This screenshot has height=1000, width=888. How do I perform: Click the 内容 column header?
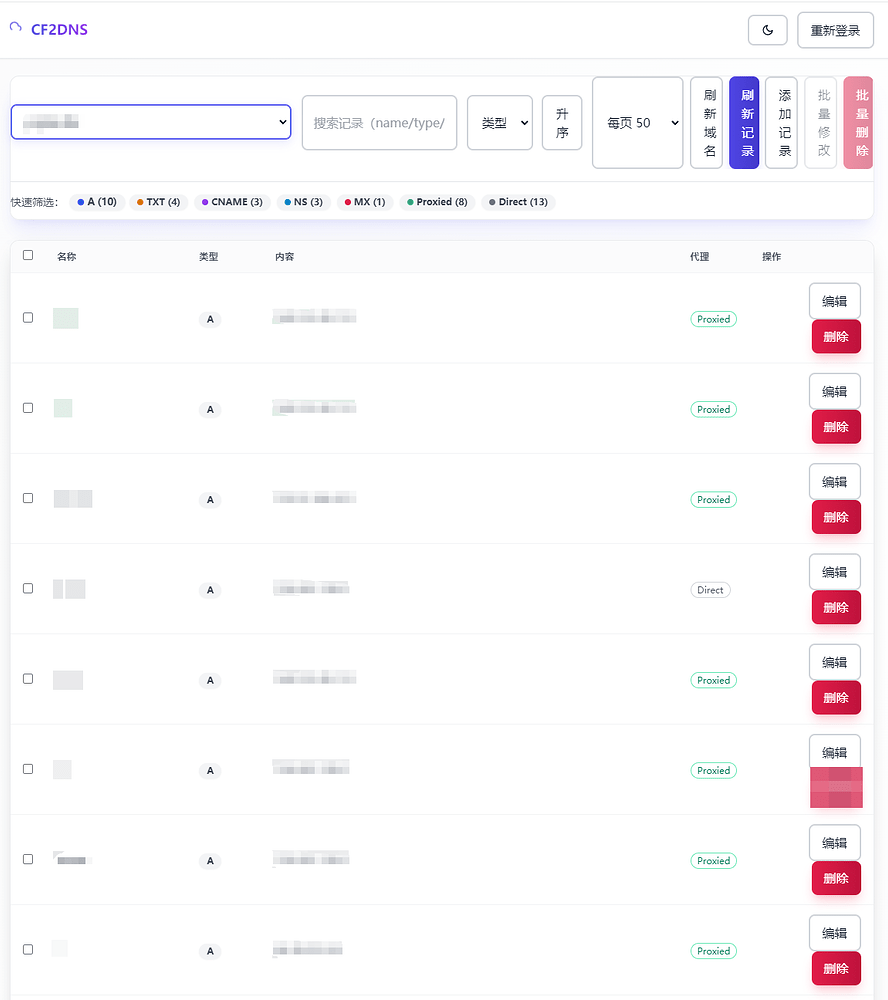285,256
